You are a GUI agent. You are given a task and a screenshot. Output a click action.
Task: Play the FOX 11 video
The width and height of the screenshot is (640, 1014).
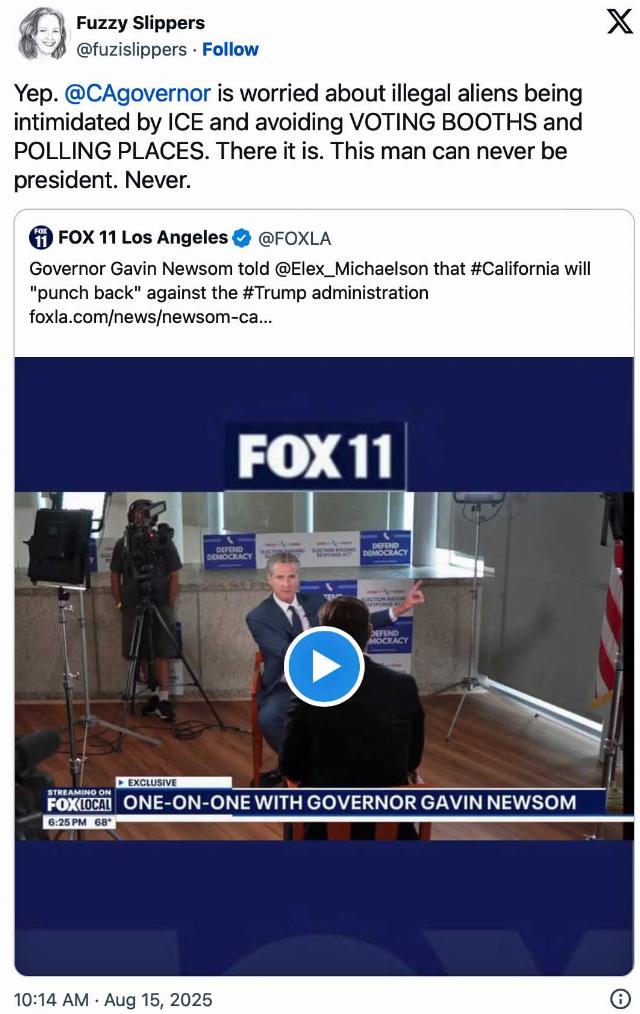[324, 666]
